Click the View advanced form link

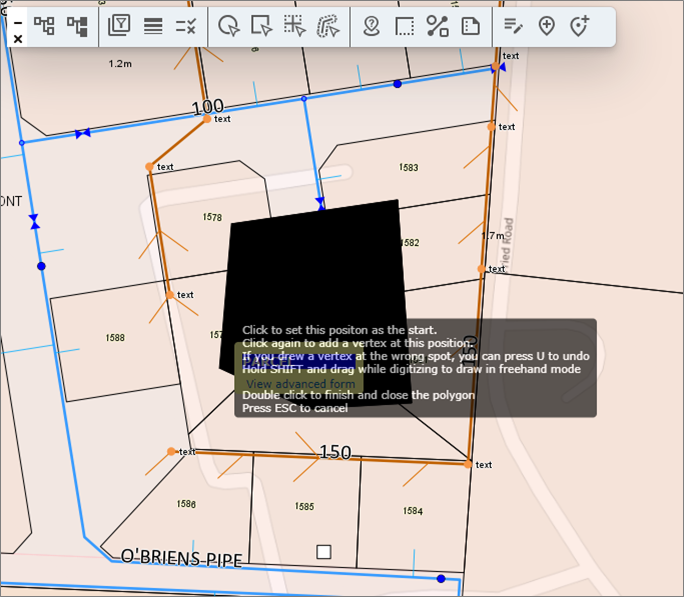300,383
